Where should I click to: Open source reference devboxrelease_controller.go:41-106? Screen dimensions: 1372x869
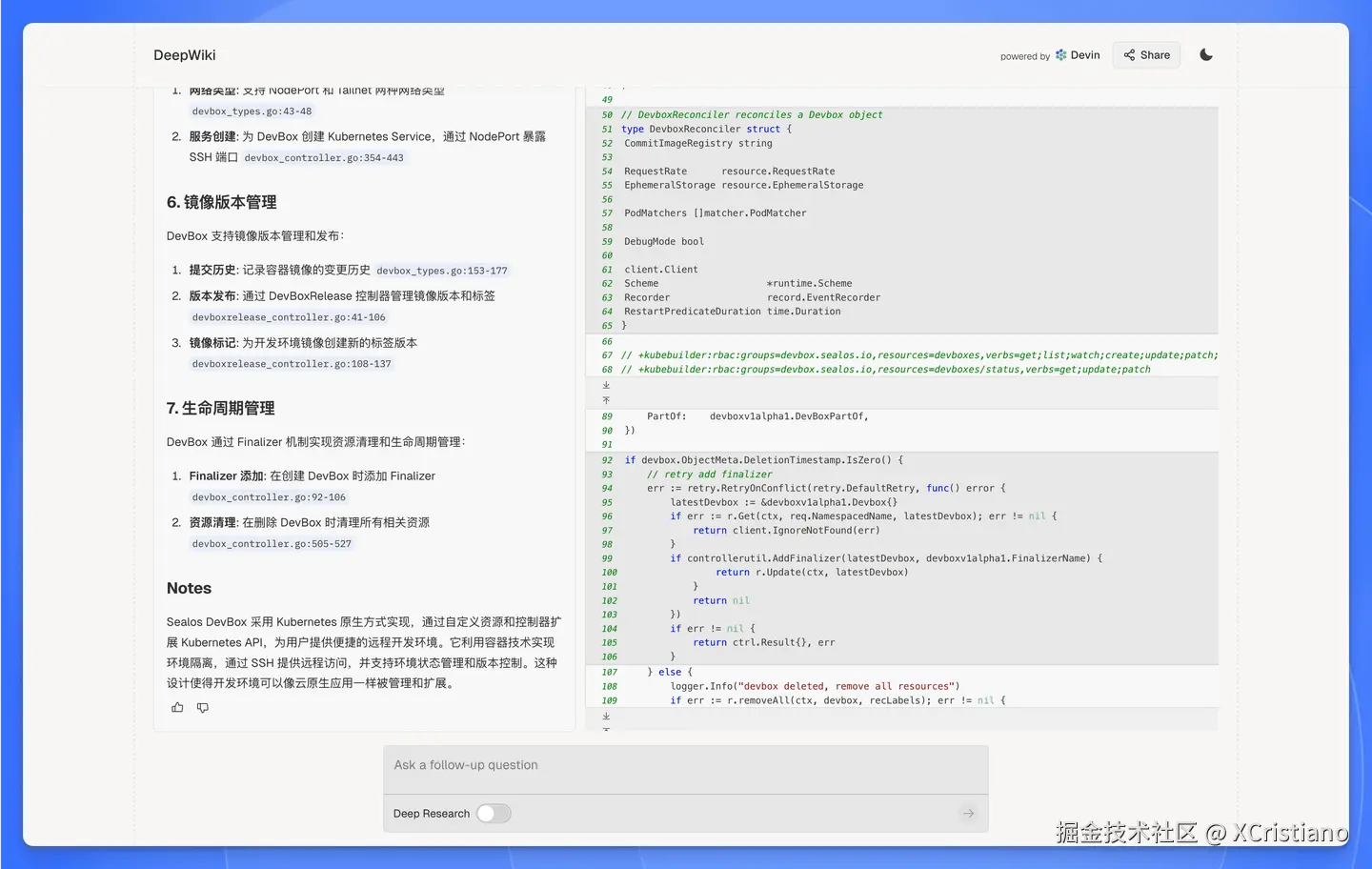(289, 317)
